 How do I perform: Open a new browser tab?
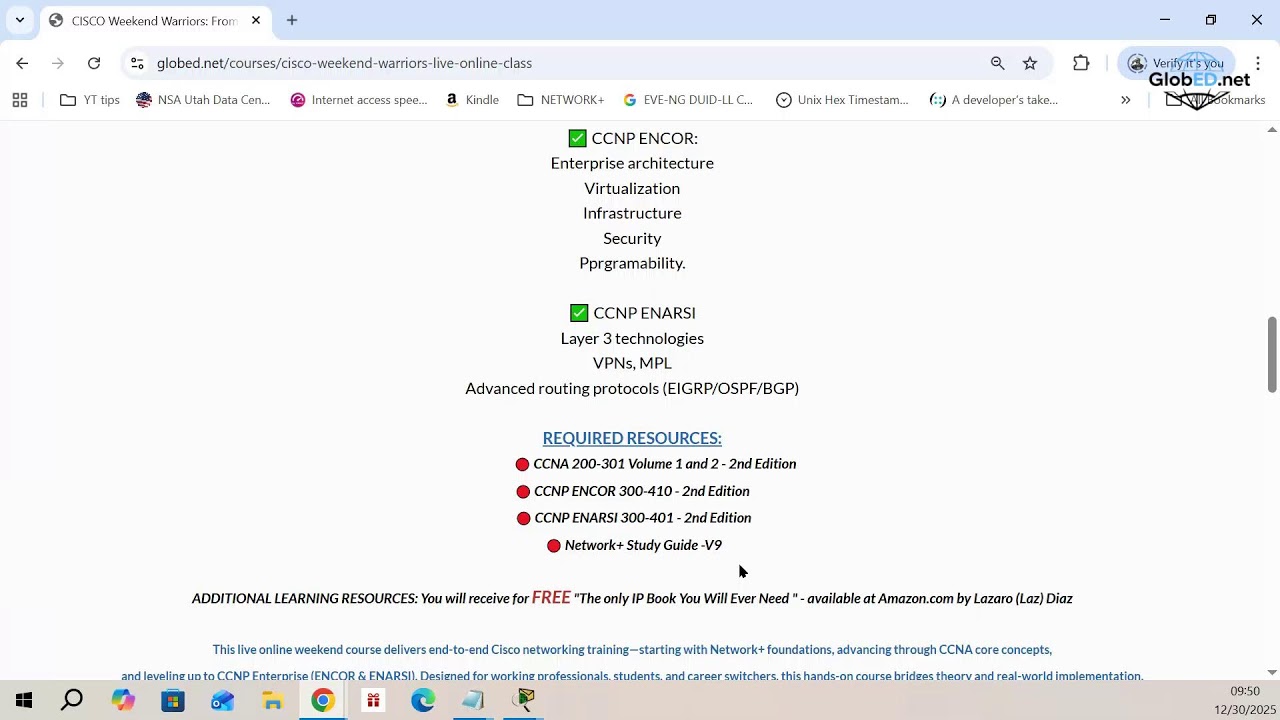(x=292, y=20)
